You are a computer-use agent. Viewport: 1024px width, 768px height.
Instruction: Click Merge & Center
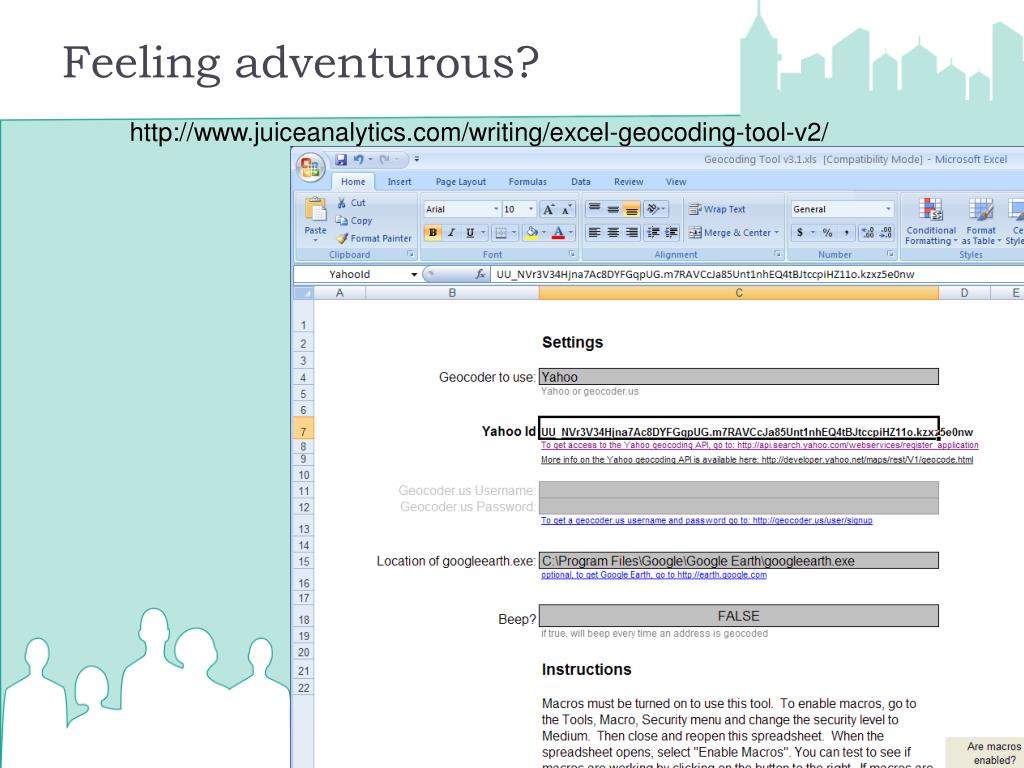731,232
